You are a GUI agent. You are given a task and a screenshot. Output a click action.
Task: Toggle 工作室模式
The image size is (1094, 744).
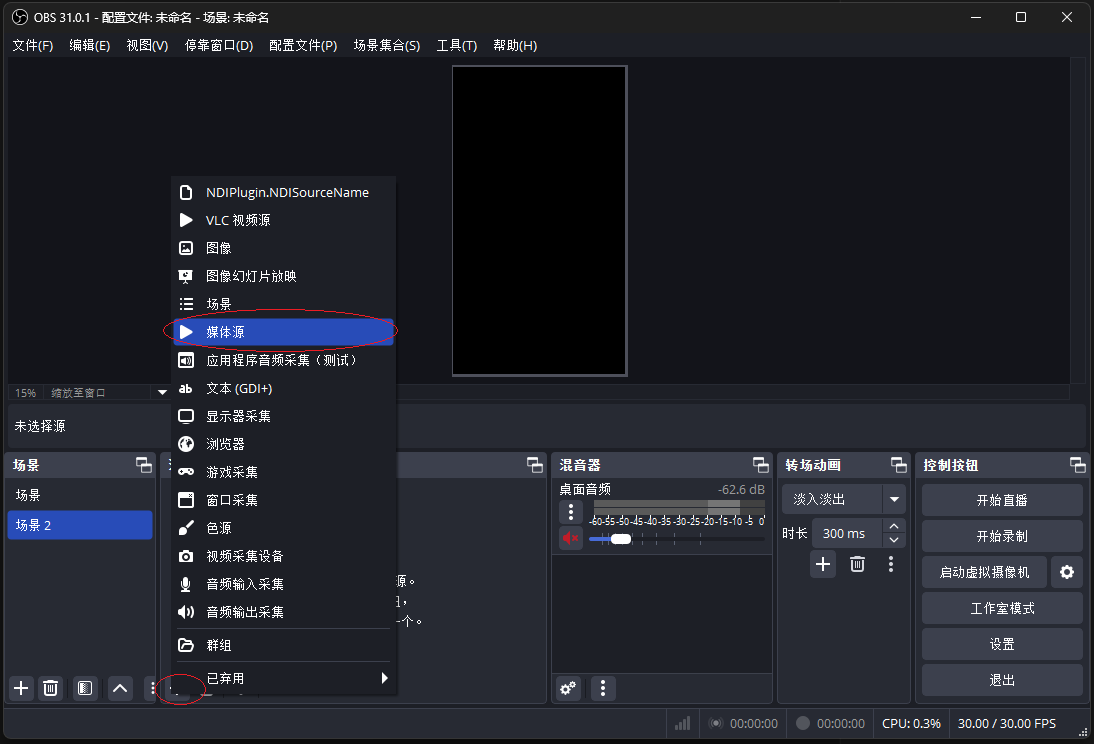(x=1001, y=607)
